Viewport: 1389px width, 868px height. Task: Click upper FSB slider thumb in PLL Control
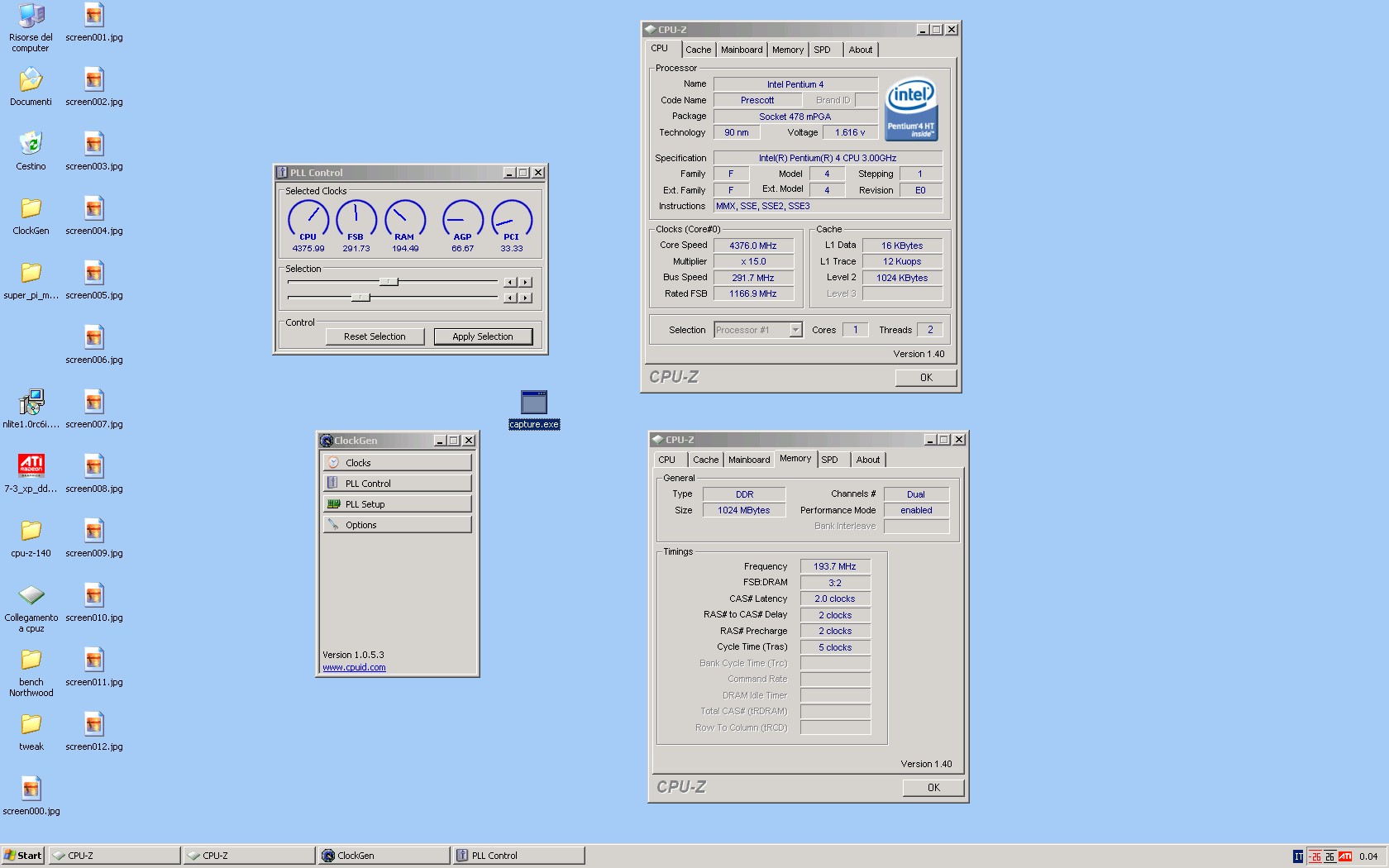click(389, 282)
